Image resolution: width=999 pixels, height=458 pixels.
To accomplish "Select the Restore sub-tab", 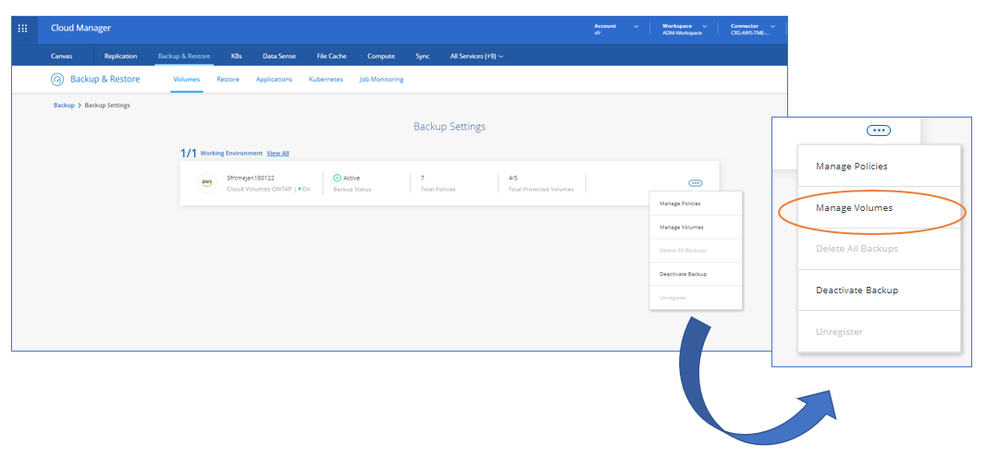I will [x=228, y=79].
